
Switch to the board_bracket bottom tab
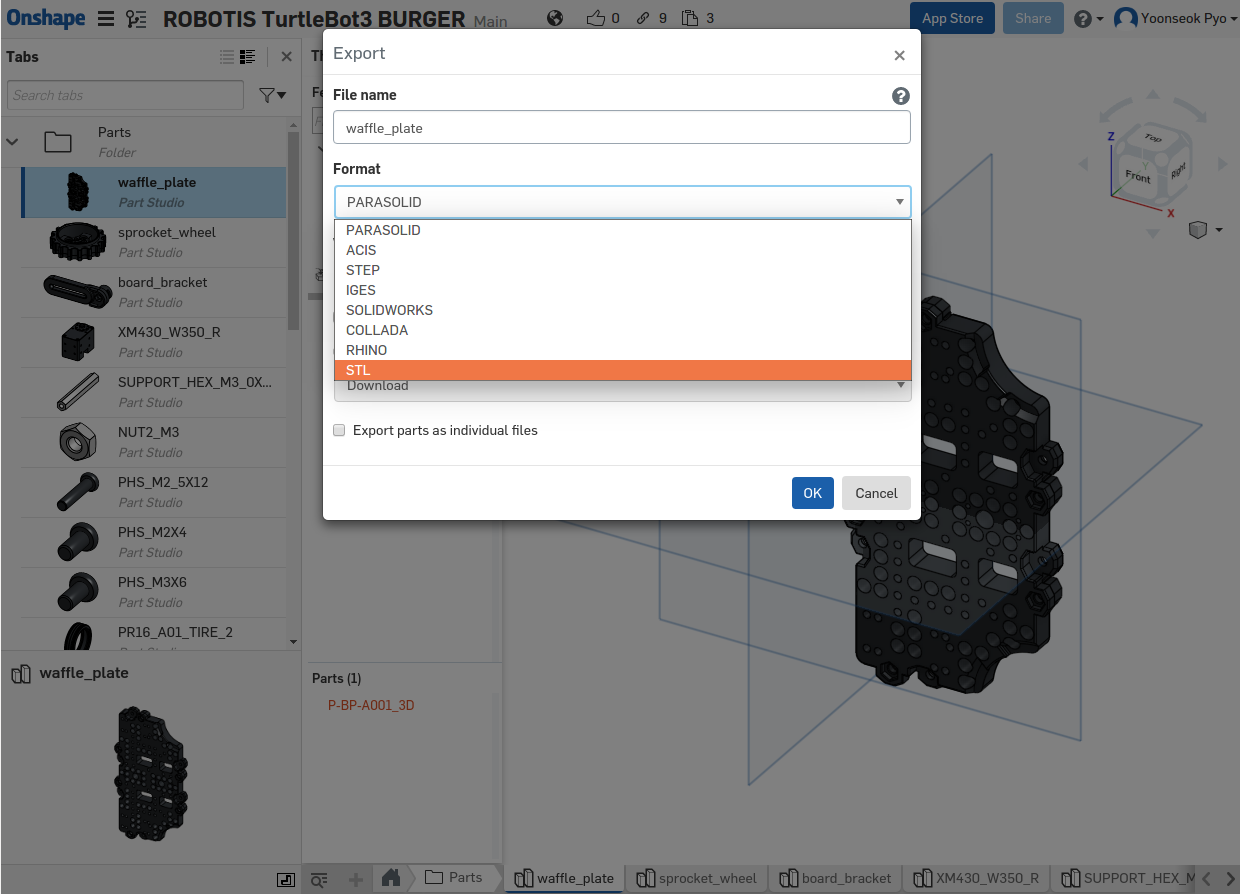pyautogui.click(x=836, y=878)
